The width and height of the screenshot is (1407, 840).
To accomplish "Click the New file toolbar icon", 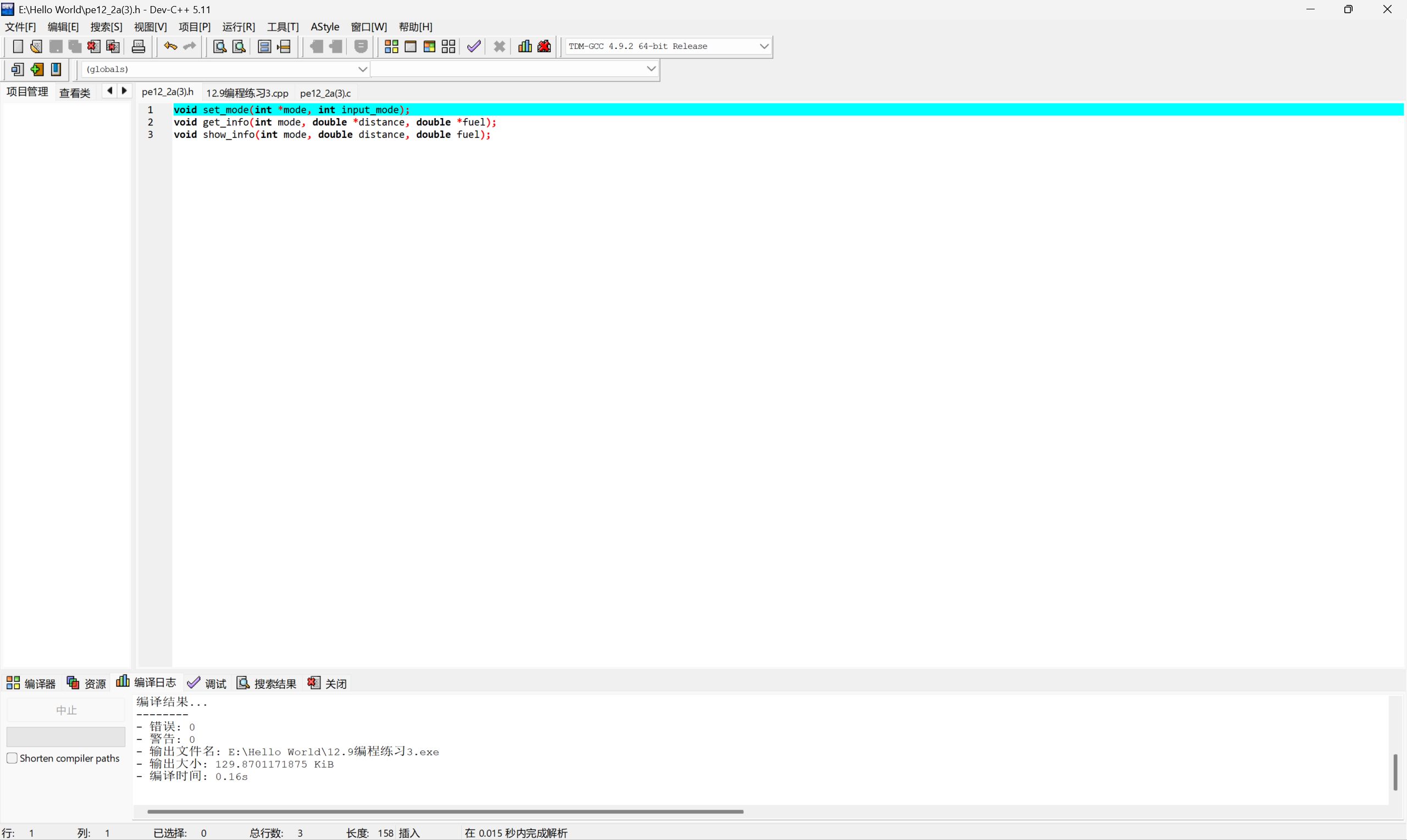I will 18,46.
